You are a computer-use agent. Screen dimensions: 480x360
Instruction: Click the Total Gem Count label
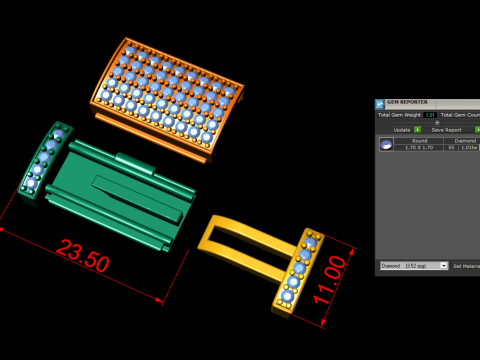[x=460, y=115]
